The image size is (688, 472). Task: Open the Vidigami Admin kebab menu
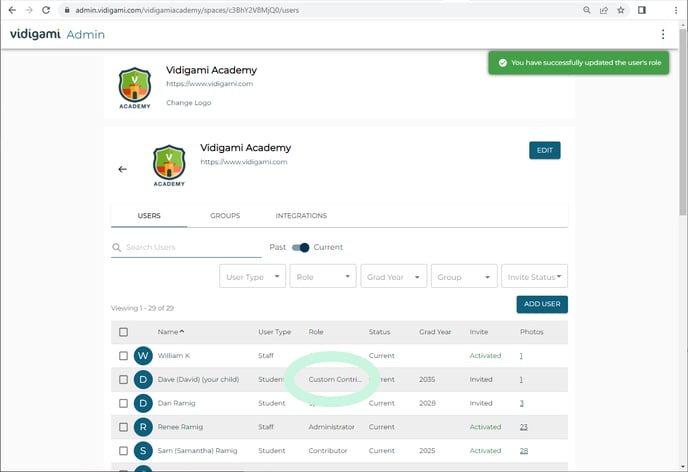pyautogui.click(x=663, y=34)
